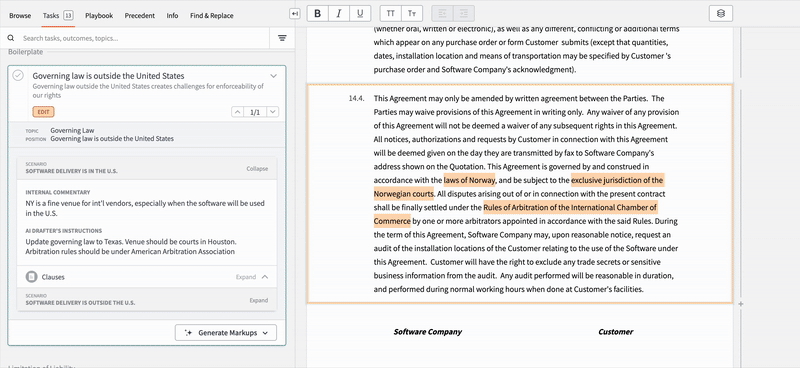Collapse Software Delivery in the U.S. scenario

(x=257, y=169)
